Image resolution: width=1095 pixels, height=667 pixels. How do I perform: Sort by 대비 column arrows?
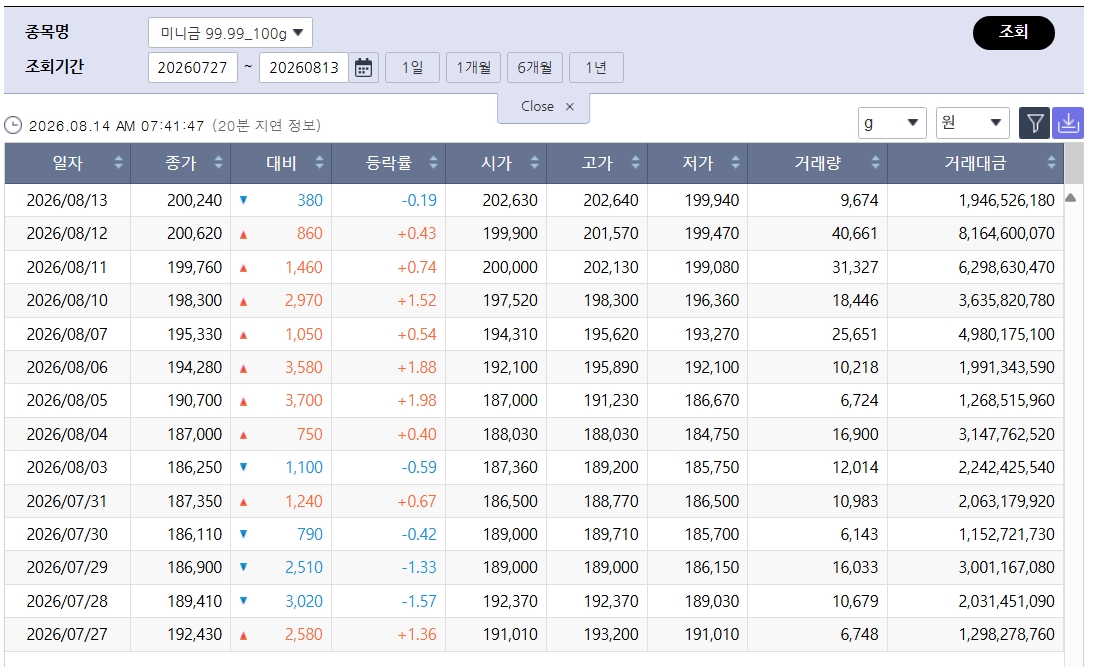(x=319, y=163)
